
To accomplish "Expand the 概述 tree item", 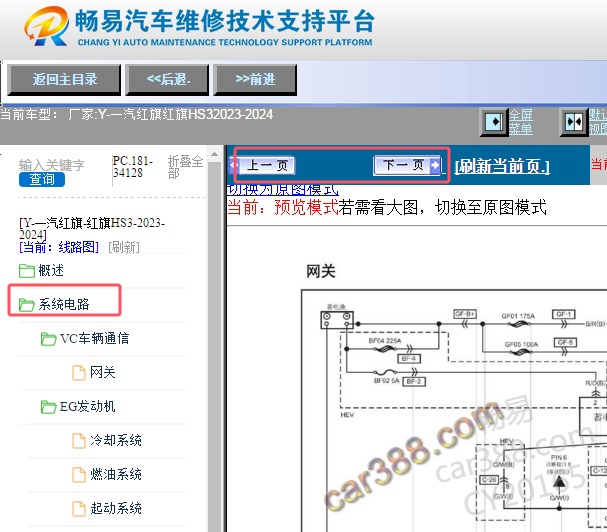I will tap(51, 271).
